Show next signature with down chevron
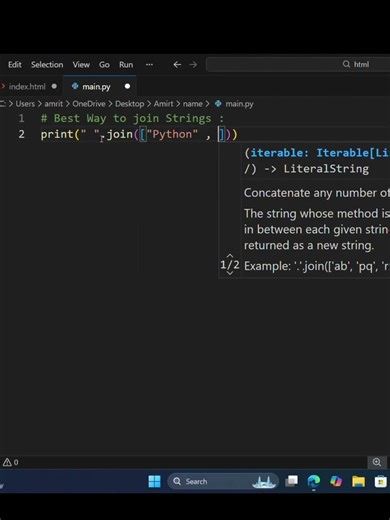The height and width of the screenshot is (520, 390). (230, 273)
